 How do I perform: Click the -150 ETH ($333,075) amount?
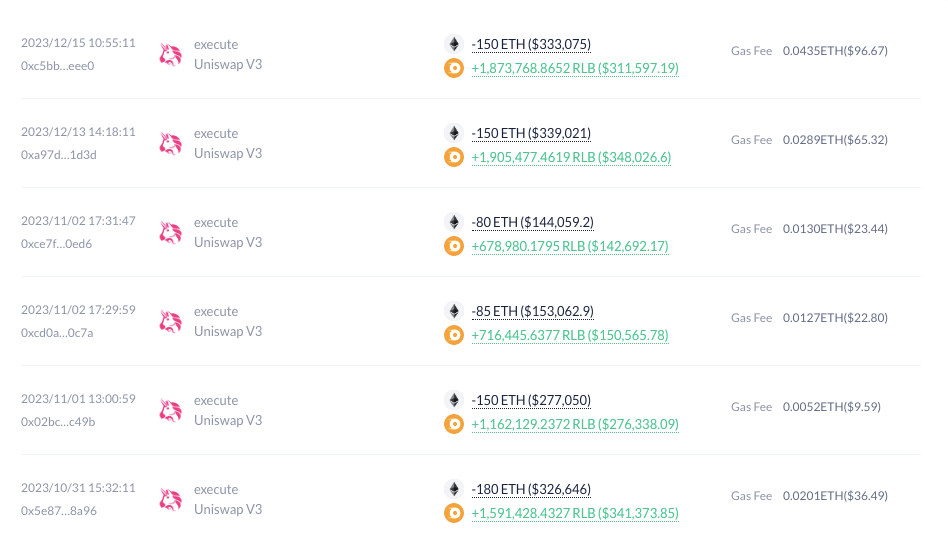pos(531,44)
